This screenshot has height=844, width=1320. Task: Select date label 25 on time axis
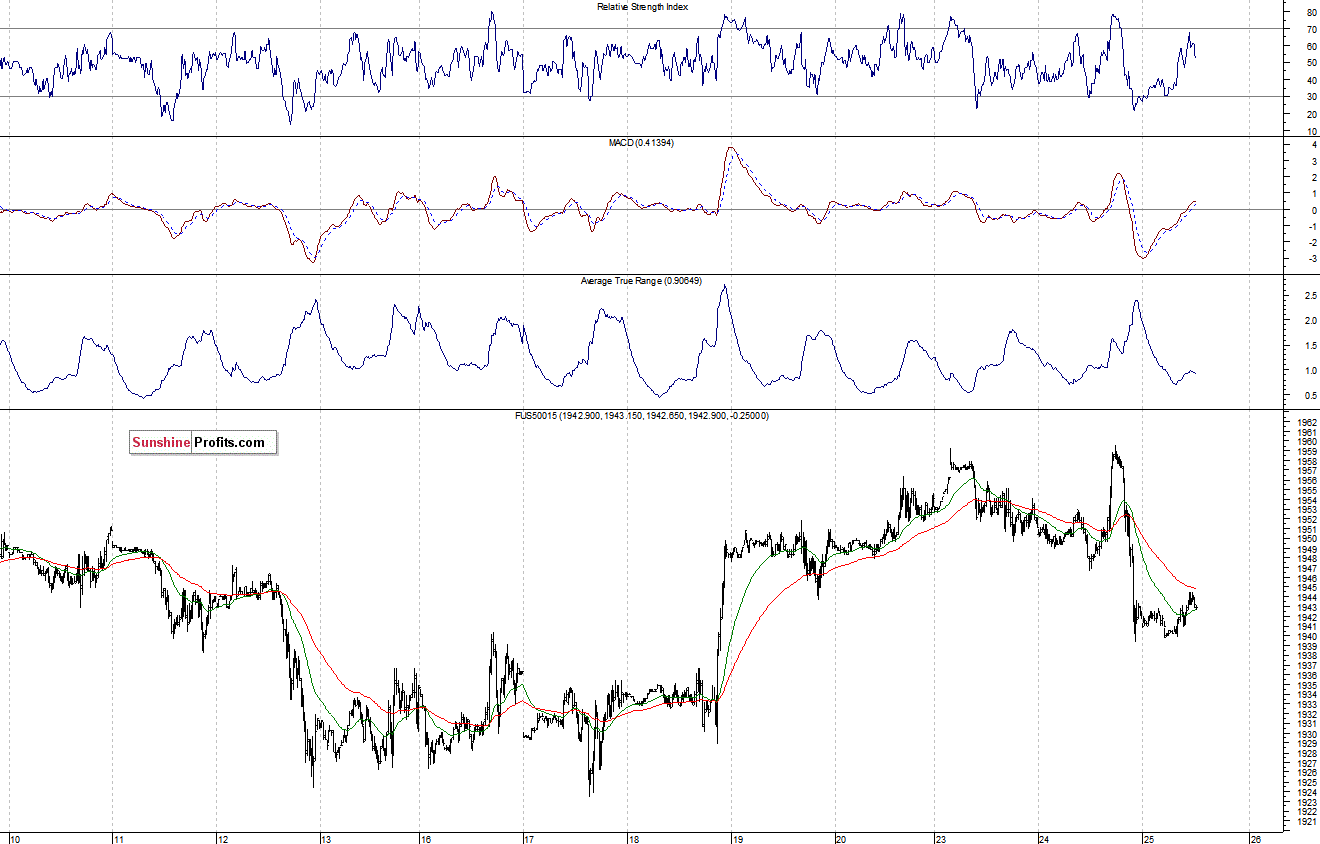pos(1150,838)
